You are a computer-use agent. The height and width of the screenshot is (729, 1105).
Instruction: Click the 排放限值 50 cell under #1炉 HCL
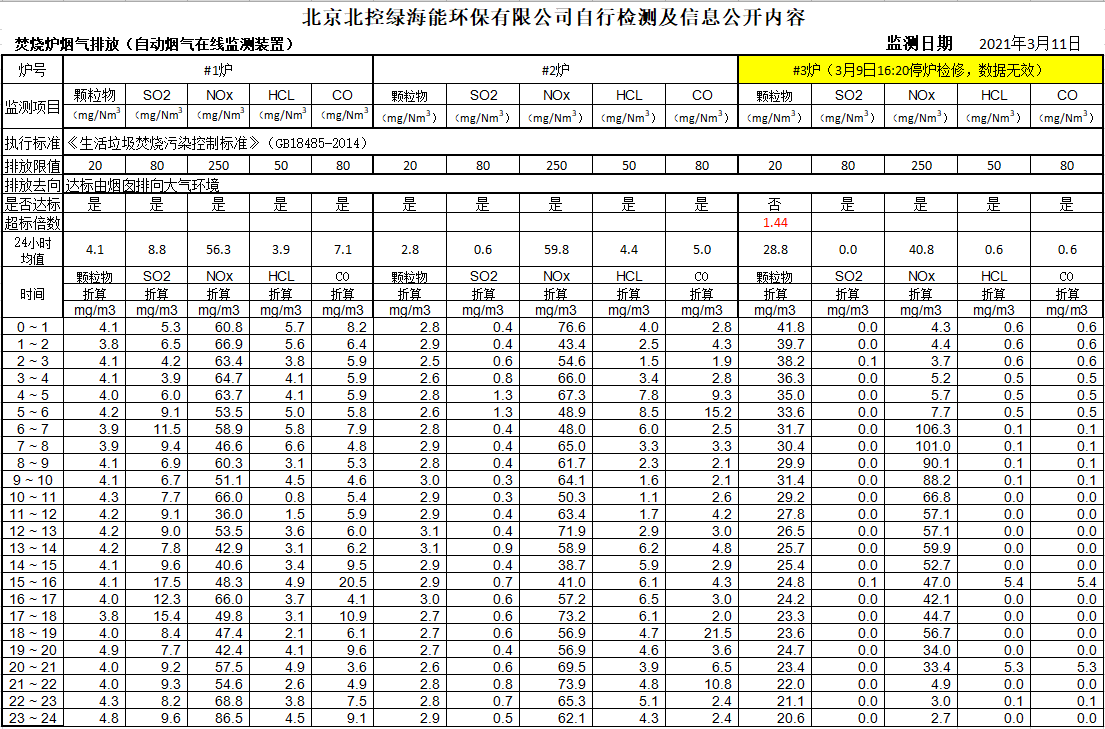tap(280, 166)
